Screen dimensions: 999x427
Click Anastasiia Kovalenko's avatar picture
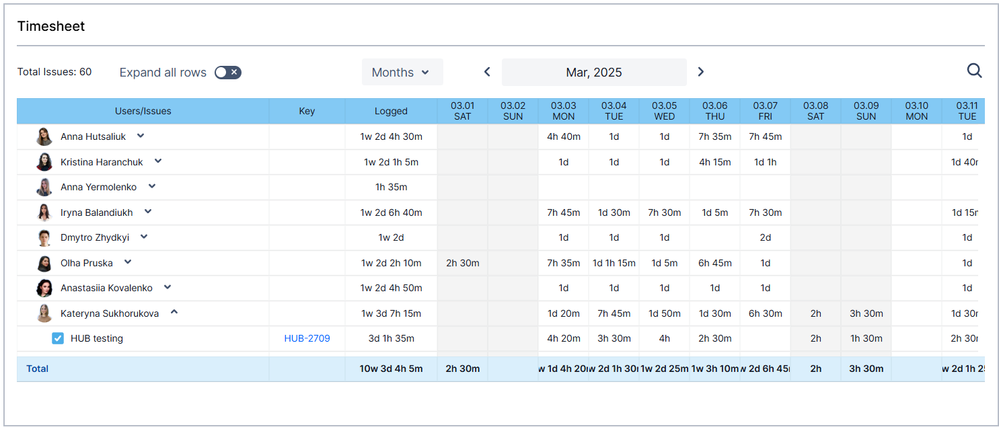pyautogui.click(x=44, y=288)
